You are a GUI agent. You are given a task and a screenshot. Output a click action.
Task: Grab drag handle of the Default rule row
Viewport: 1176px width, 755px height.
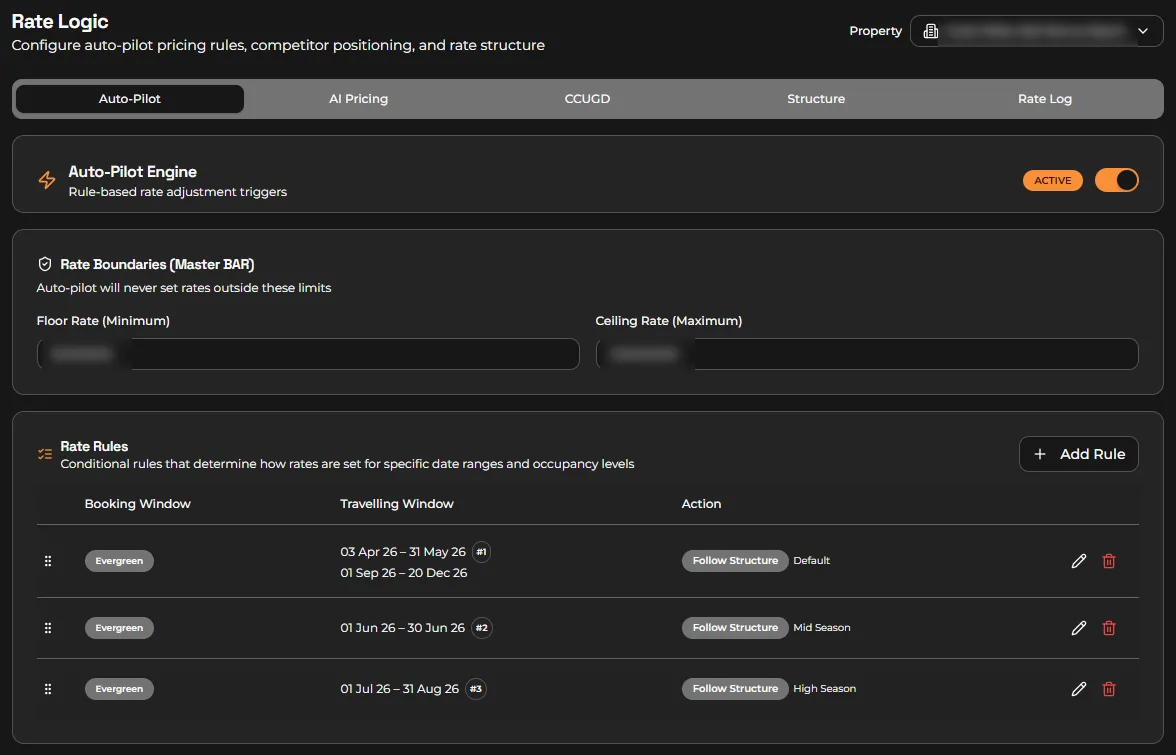click(x=48, y=561)
